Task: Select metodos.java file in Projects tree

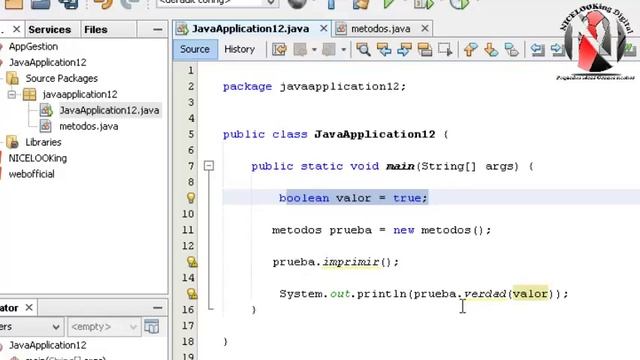Action: pos(89,127)
